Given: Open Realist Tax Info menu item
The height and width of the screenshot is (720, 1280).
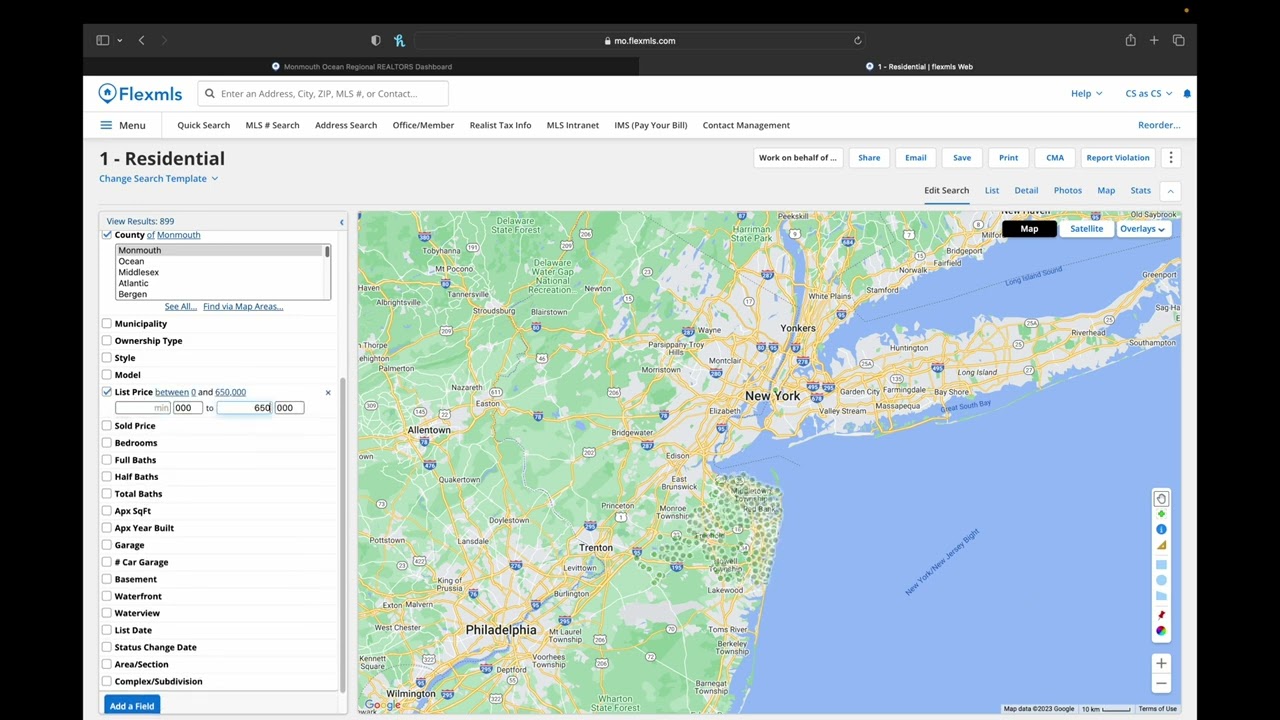Looking at the screenshot, I should pos(500,125).
